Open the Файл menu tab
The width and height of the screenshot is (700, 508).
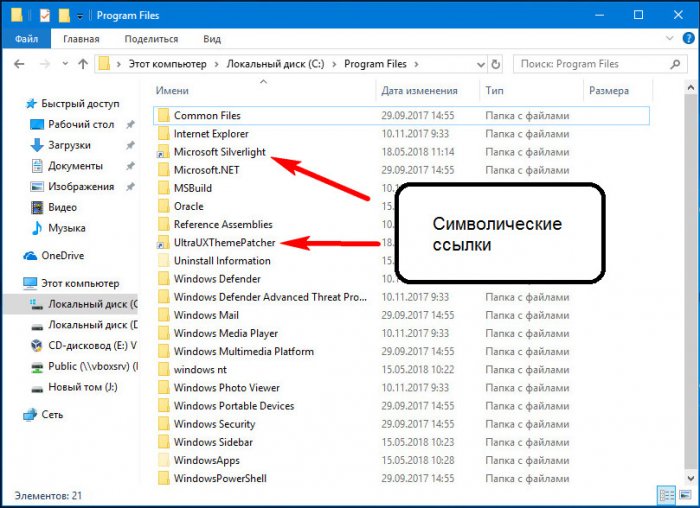pos(26,39)
